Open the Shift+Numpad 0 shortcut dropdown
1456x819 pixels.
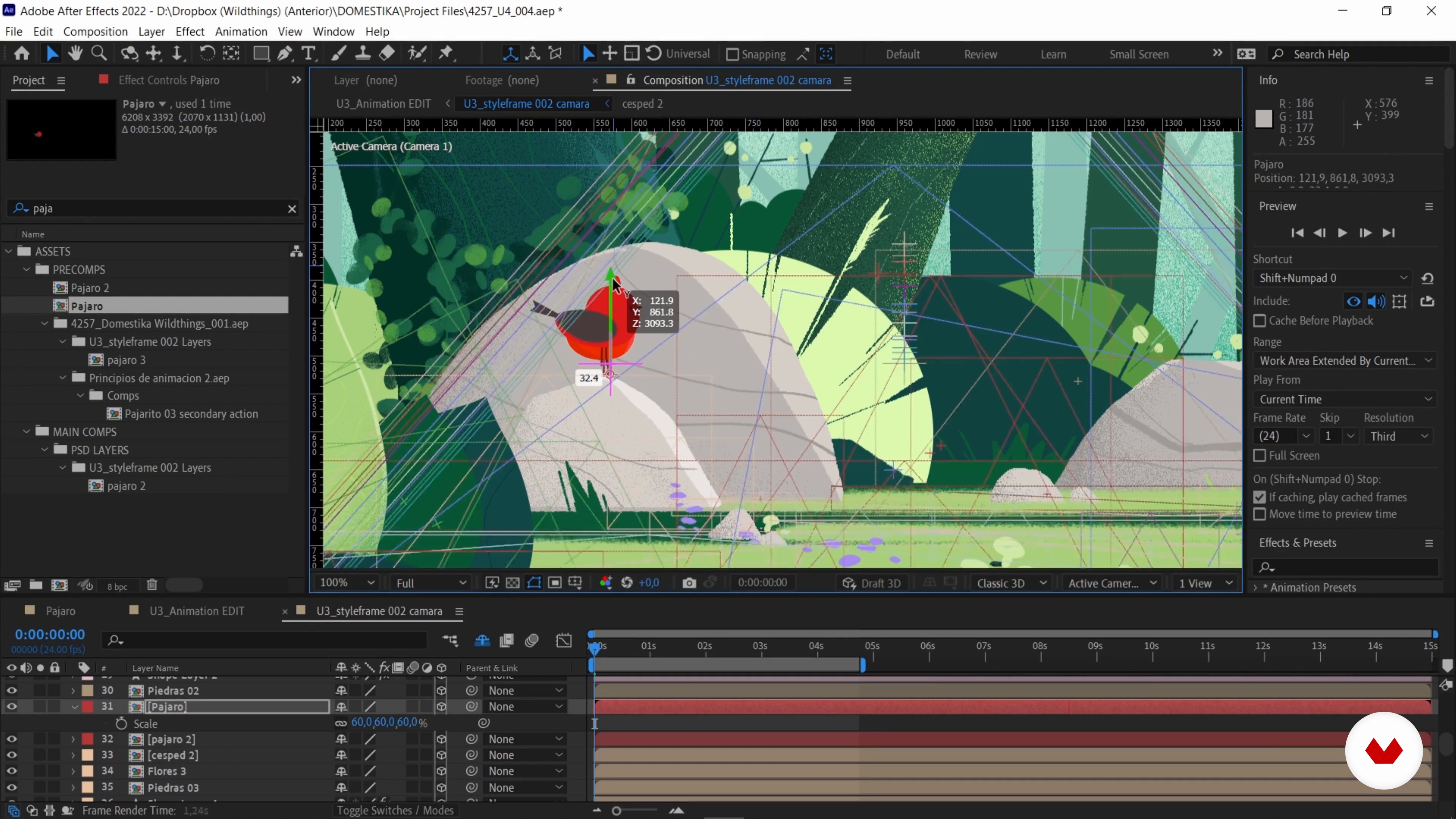click(x=1332, y=278)
